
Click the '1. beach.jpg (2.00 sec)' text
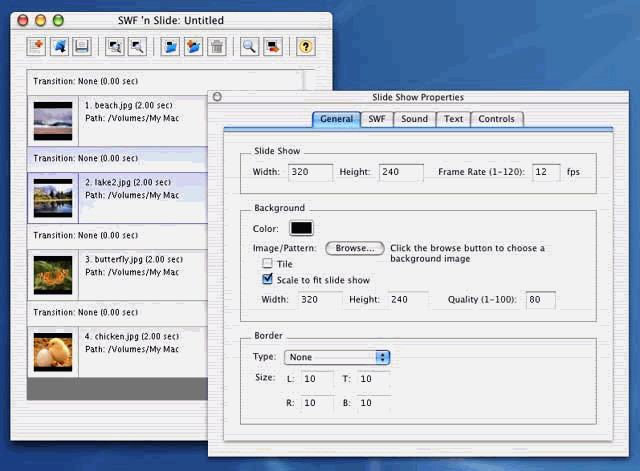tap(129, 105)
